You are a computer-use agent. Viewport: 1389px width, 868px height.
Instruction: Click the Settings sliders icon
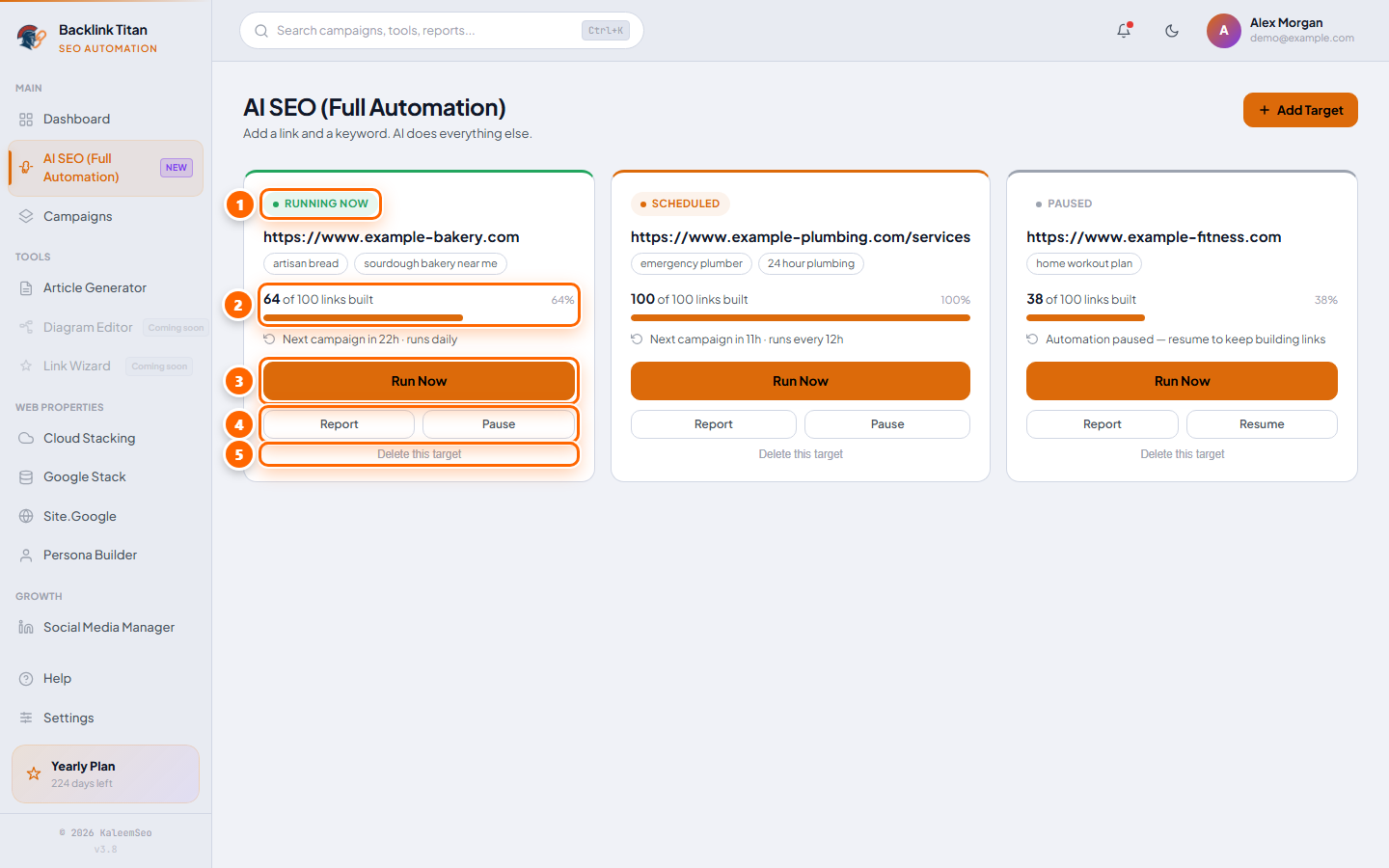click(x=26, y=718)
